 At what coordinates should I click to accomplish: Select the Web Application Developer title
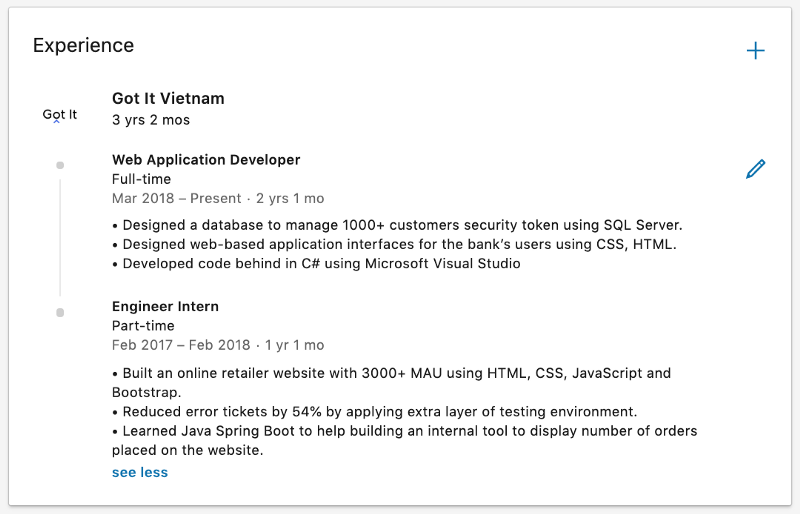[206, 160]
